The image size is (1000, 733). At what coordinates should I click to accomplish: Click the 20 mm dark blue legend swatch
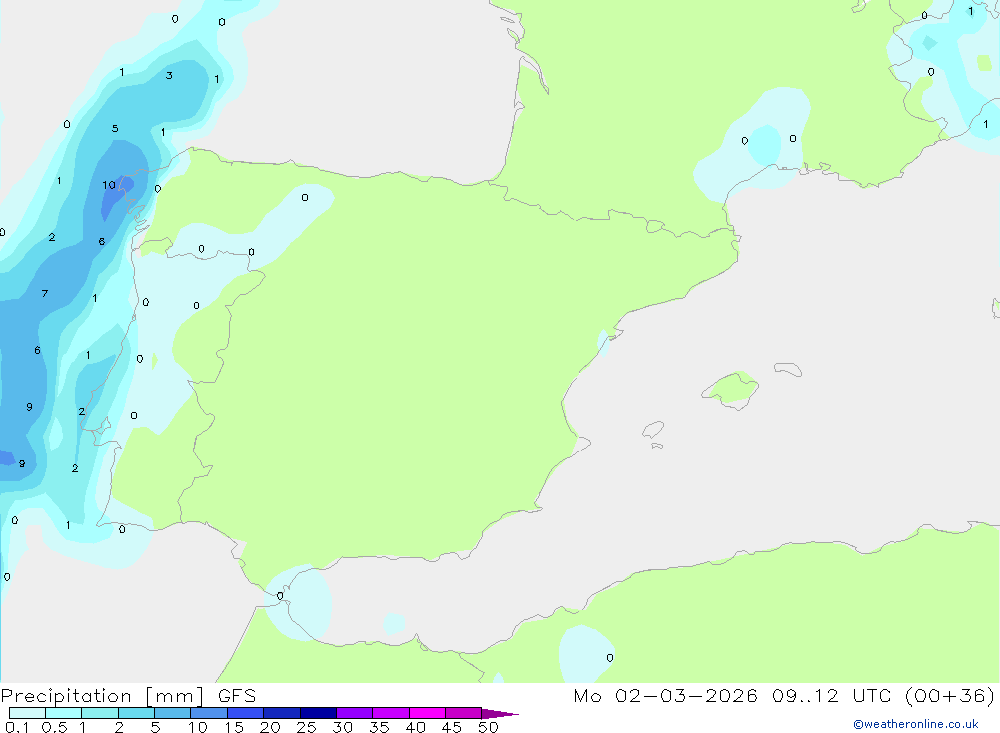tap(281, 713)
